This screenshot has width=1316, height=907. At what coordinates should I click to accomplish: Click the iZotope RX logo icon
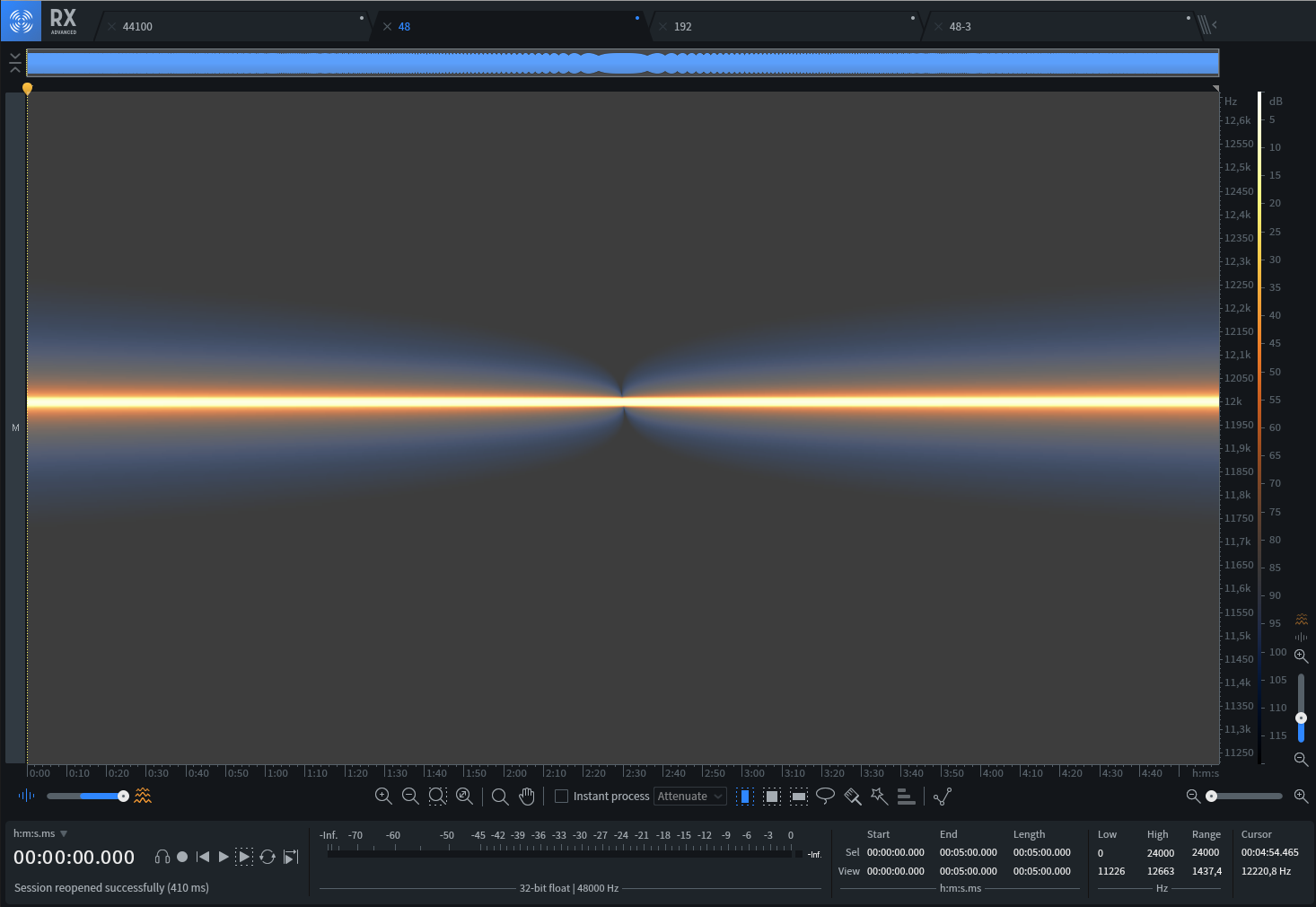[x=21, y=21]
